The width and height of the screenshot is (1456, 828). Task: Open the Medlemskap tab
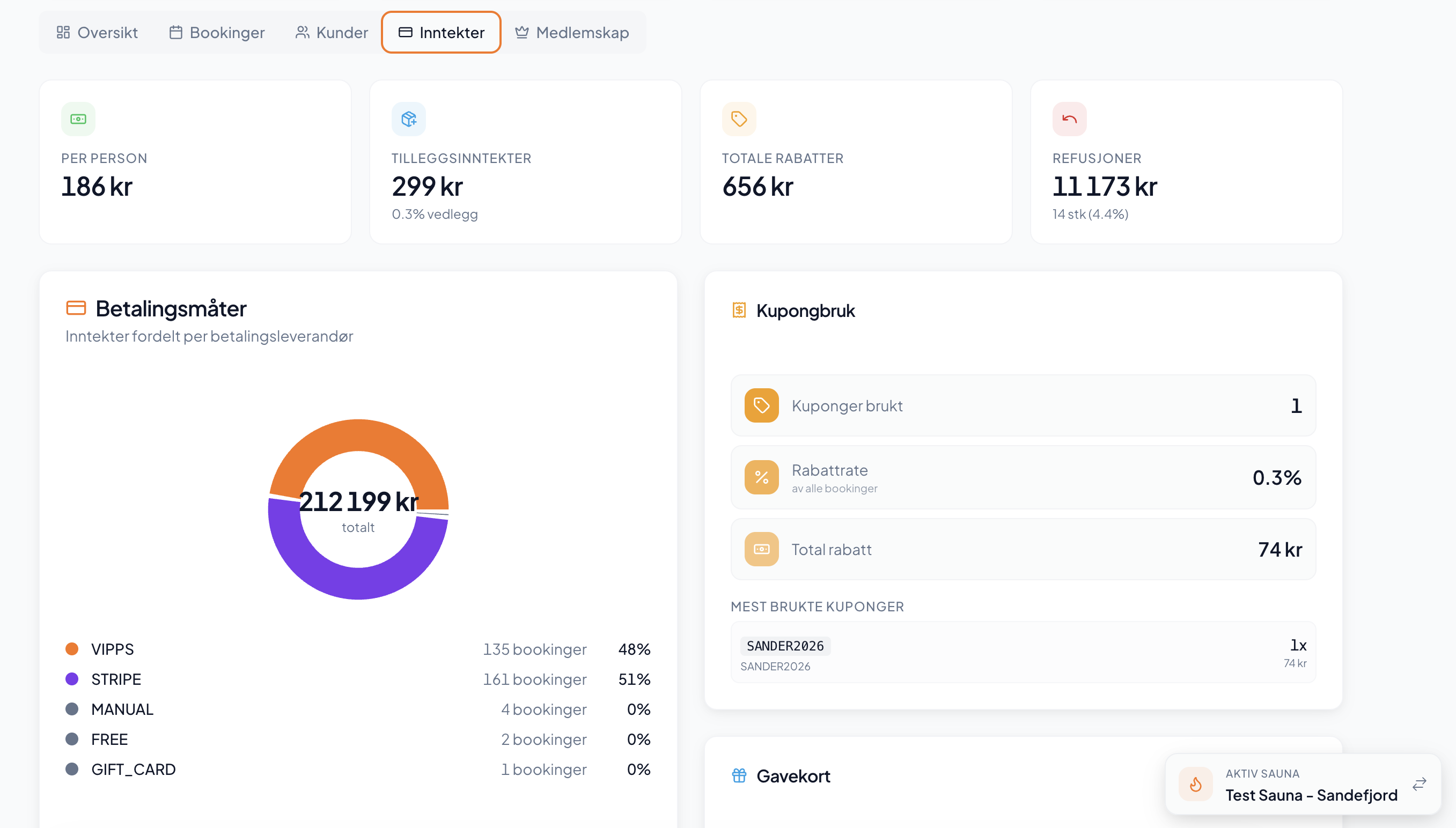571,32
